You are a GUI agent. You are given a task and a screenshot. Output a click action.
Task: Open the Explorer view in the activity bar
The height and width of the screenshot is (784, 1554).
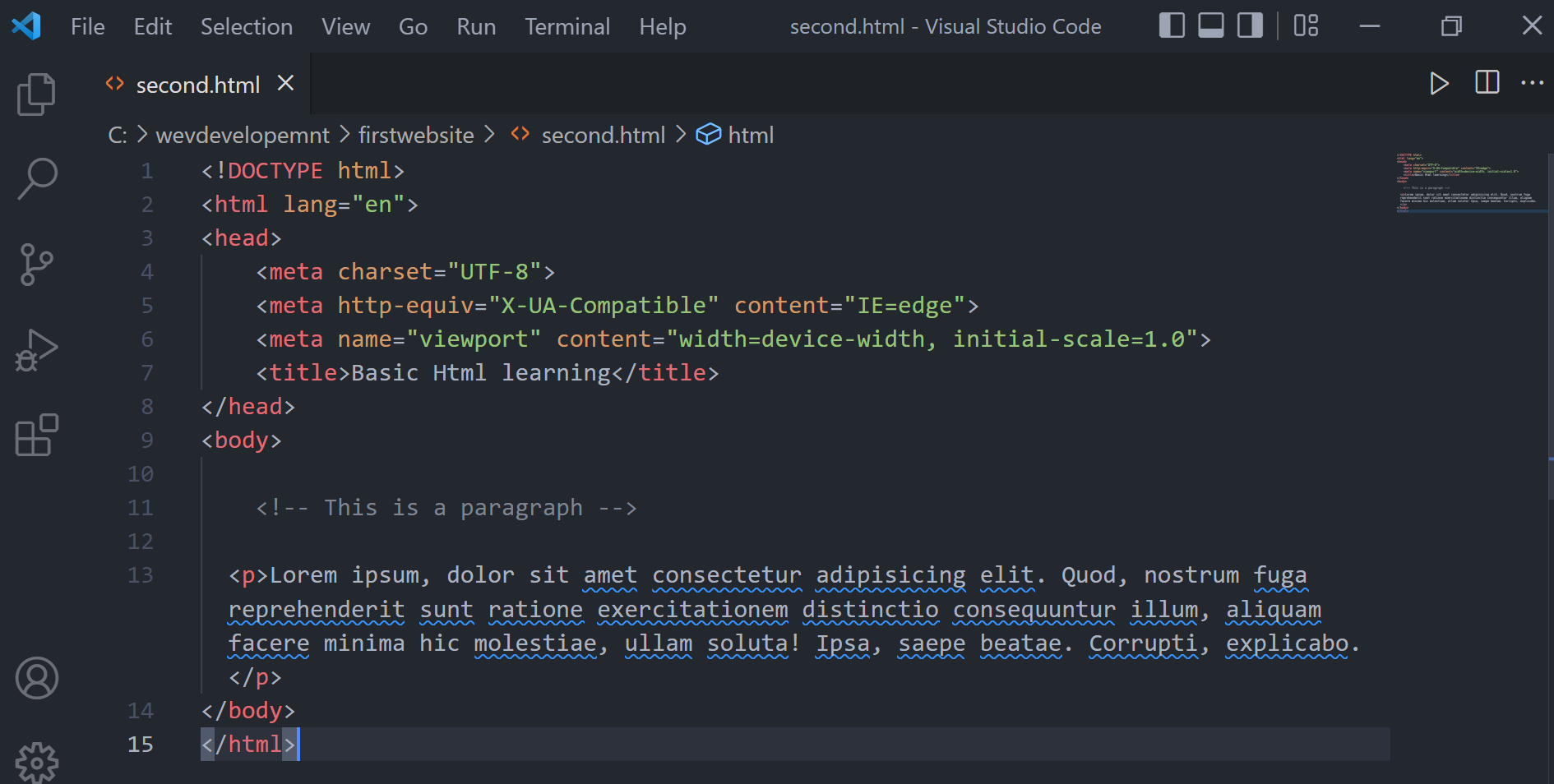pos(36,94)
